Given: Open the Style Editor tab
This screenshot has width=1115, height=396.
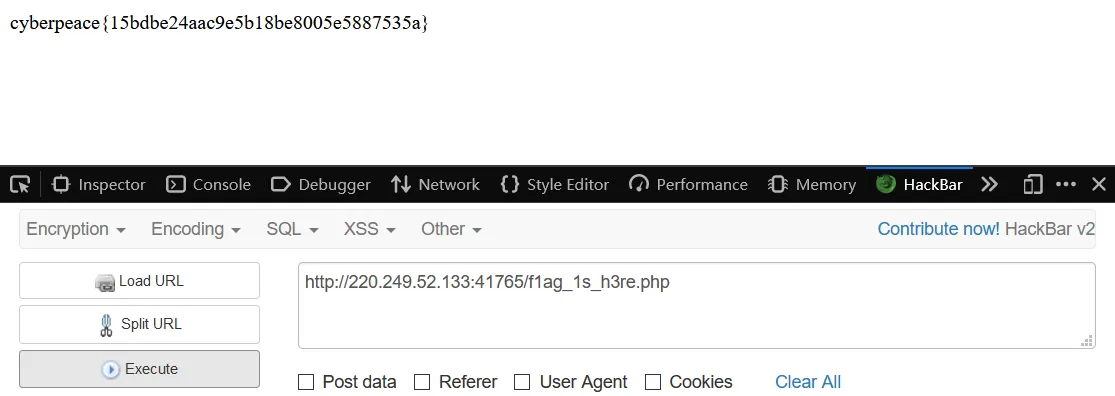Looking at the screenshot, I should point(555,185).
